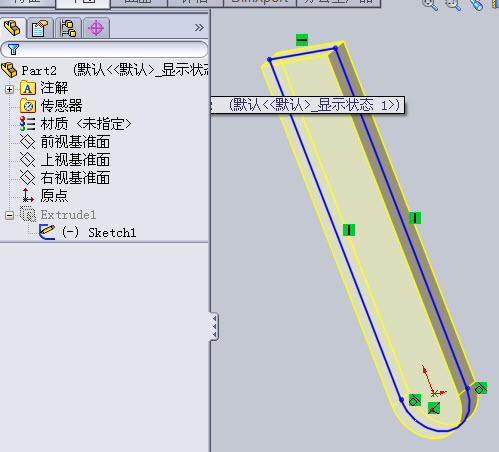Select 材质 <未指定> material item
Image resolution: width=499 pixels, height=452 pixels.
86,124
